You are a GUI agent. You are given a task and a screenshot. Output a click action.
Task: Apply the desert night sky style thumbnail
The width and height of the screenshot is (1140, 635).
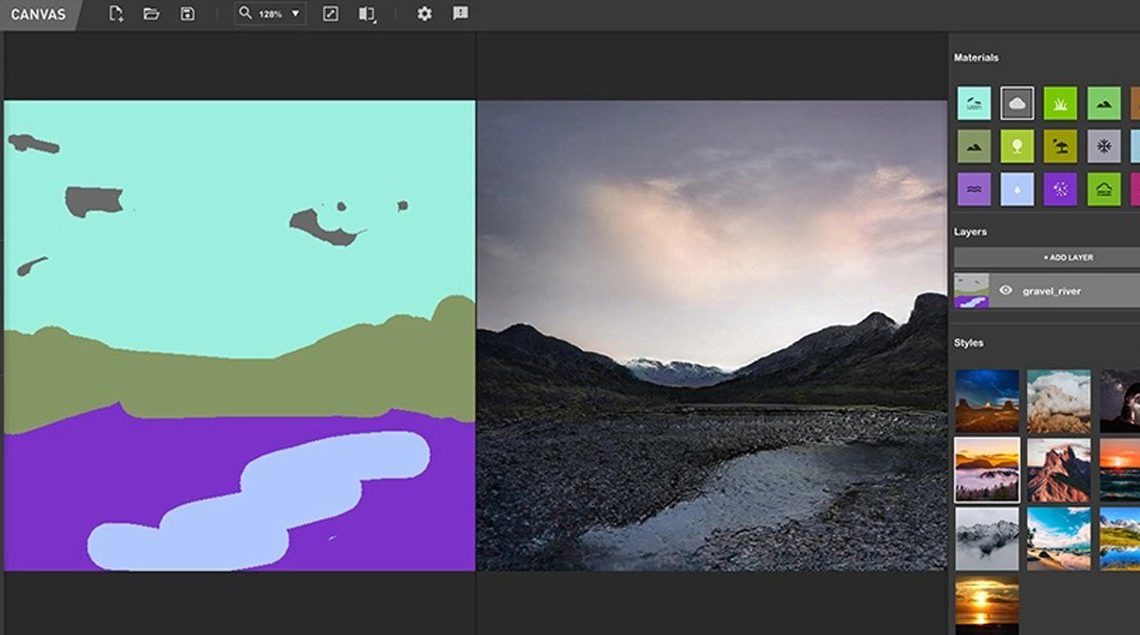coord(987,401)
